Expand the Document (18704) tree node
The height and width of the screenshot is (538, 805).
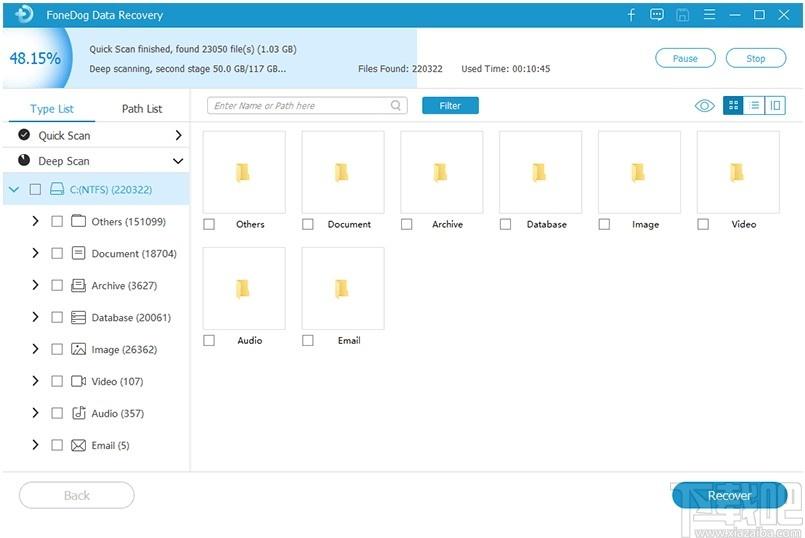tap(35, 253)
